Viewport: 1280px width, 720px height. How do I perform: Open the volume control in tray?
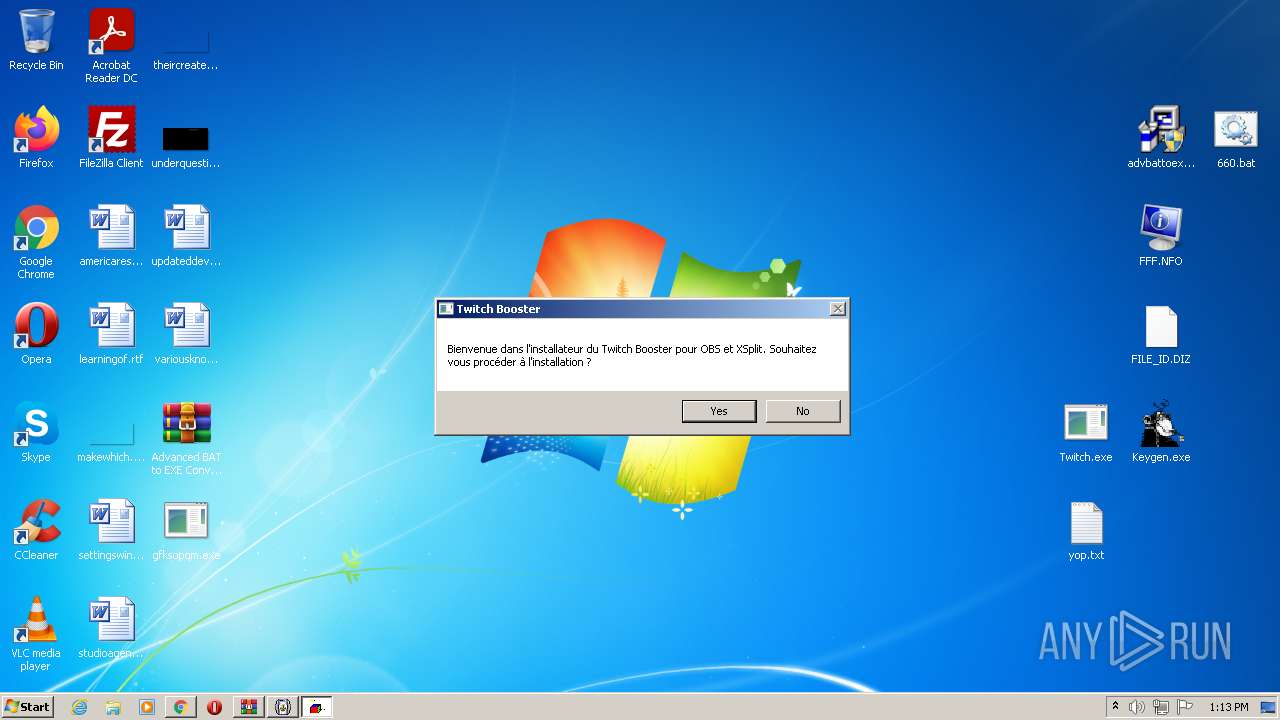[1137, 707]
